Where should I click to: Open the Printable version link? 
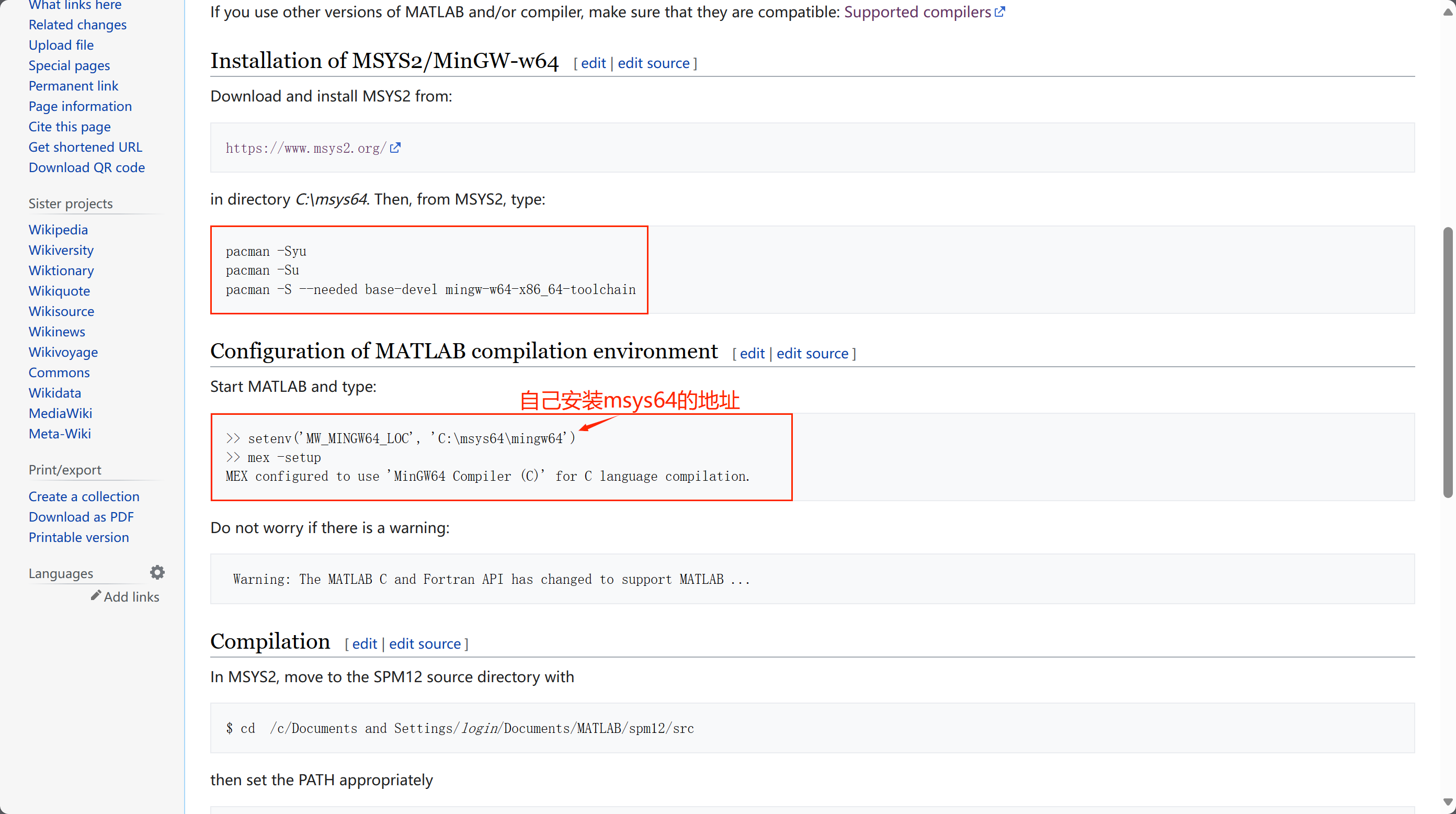coord(78,537)
